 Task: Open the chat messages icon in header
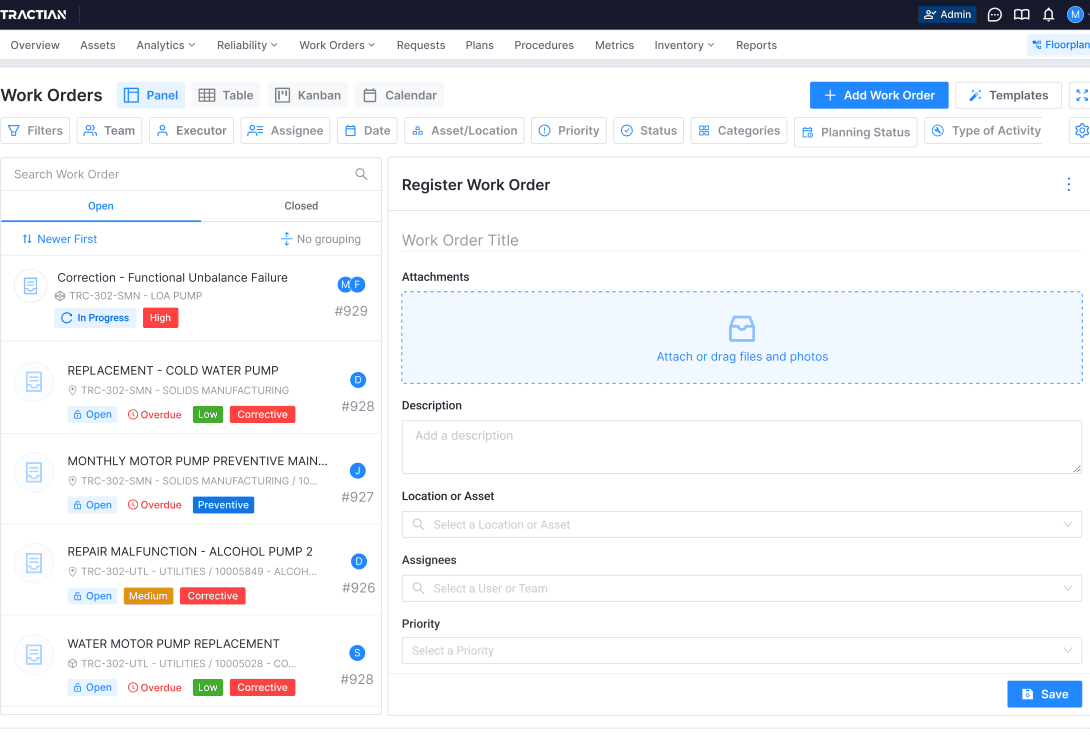pos(995,15)
